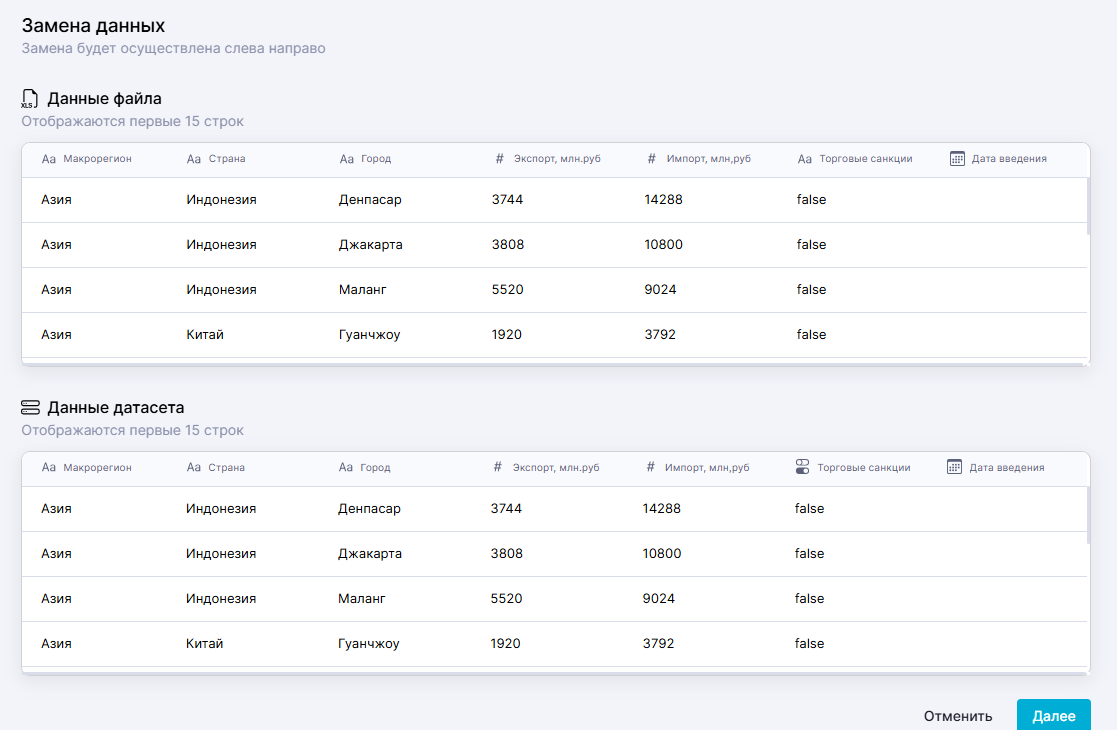Click calendar icon of Дата введения in dataset table
The width and height of the screenshot is (1117, 730).
(954, 467)
